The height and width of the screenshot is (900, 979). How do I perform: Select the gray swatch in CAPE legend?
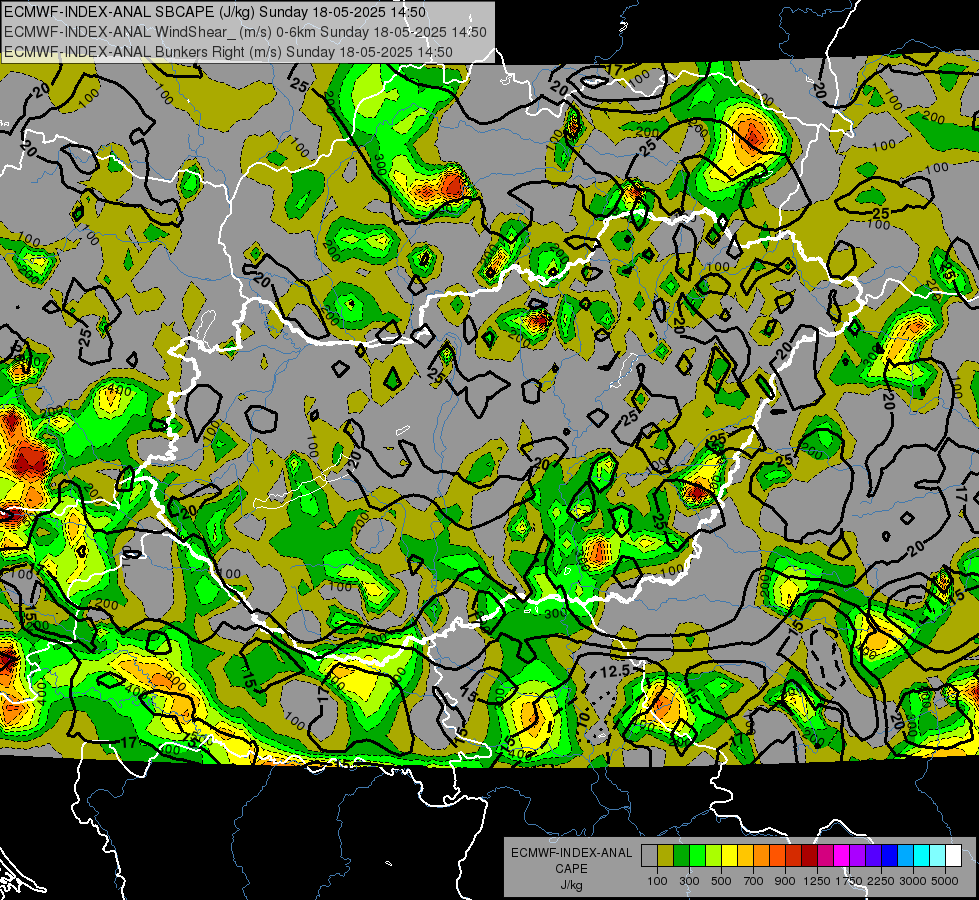click(x=649, y=855)
